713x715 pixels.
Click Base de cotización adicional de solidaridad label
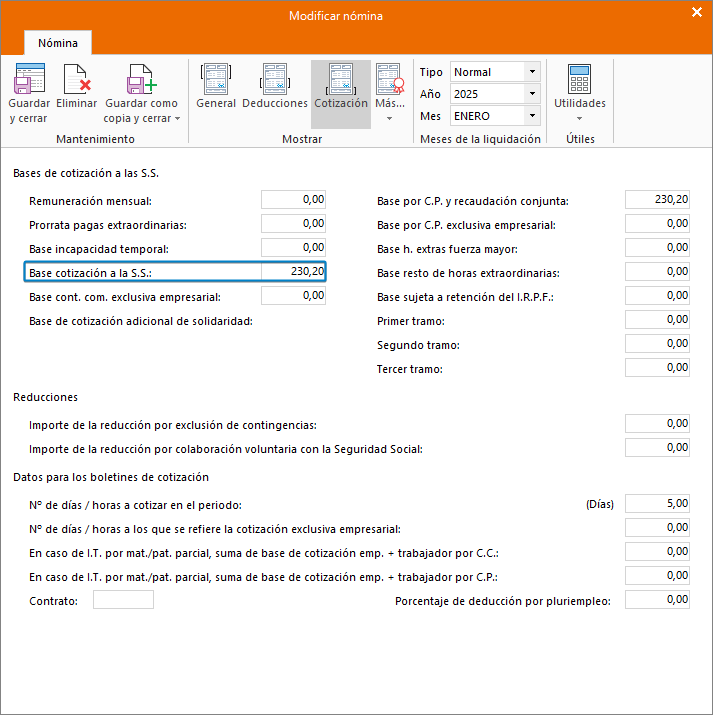tap(141, 321)
